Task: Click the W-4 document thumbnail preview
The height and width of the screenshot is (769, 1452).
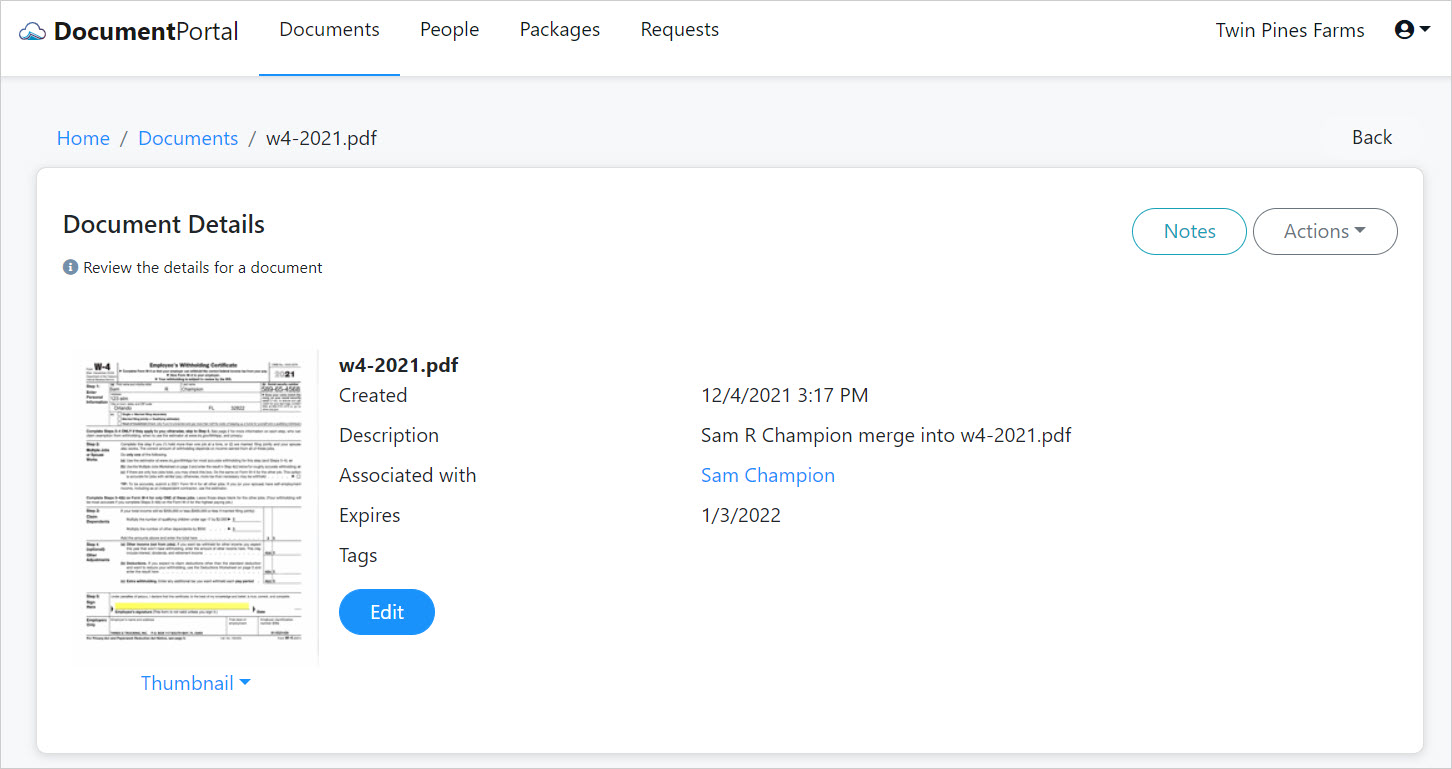Action: [x=196, y=506]
